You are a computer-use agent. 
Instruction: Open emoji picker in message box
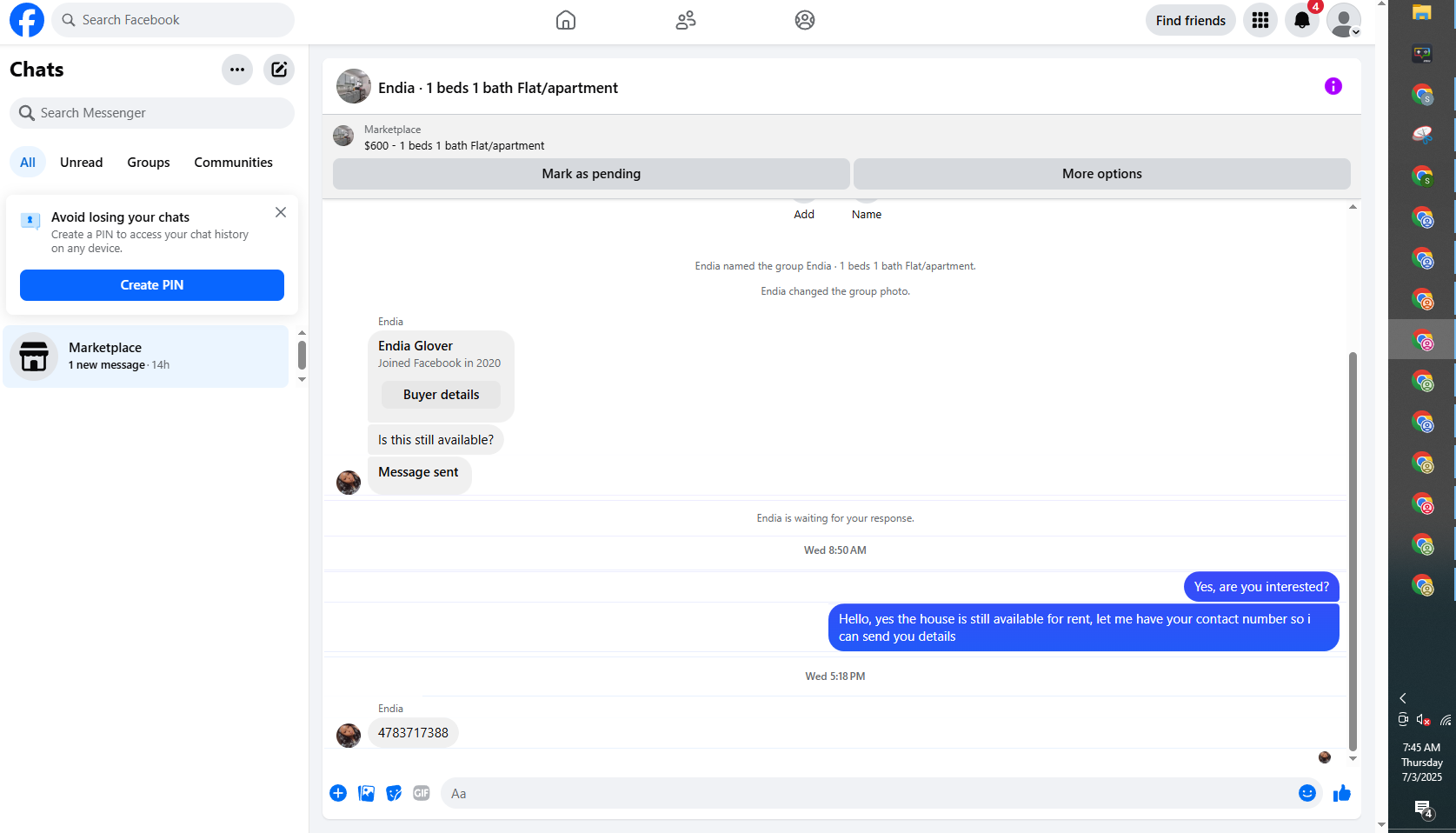point(1307,793)
